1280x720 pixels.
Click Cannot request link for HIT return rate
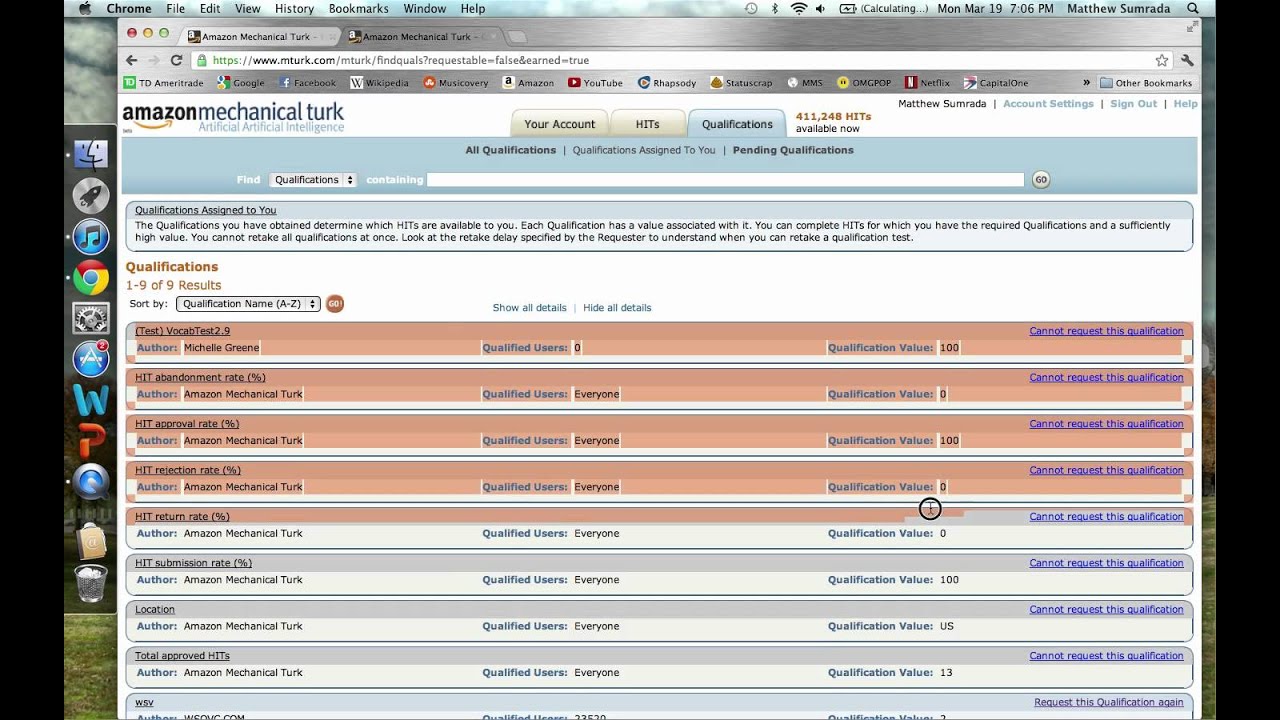(x=1106, y=517)
